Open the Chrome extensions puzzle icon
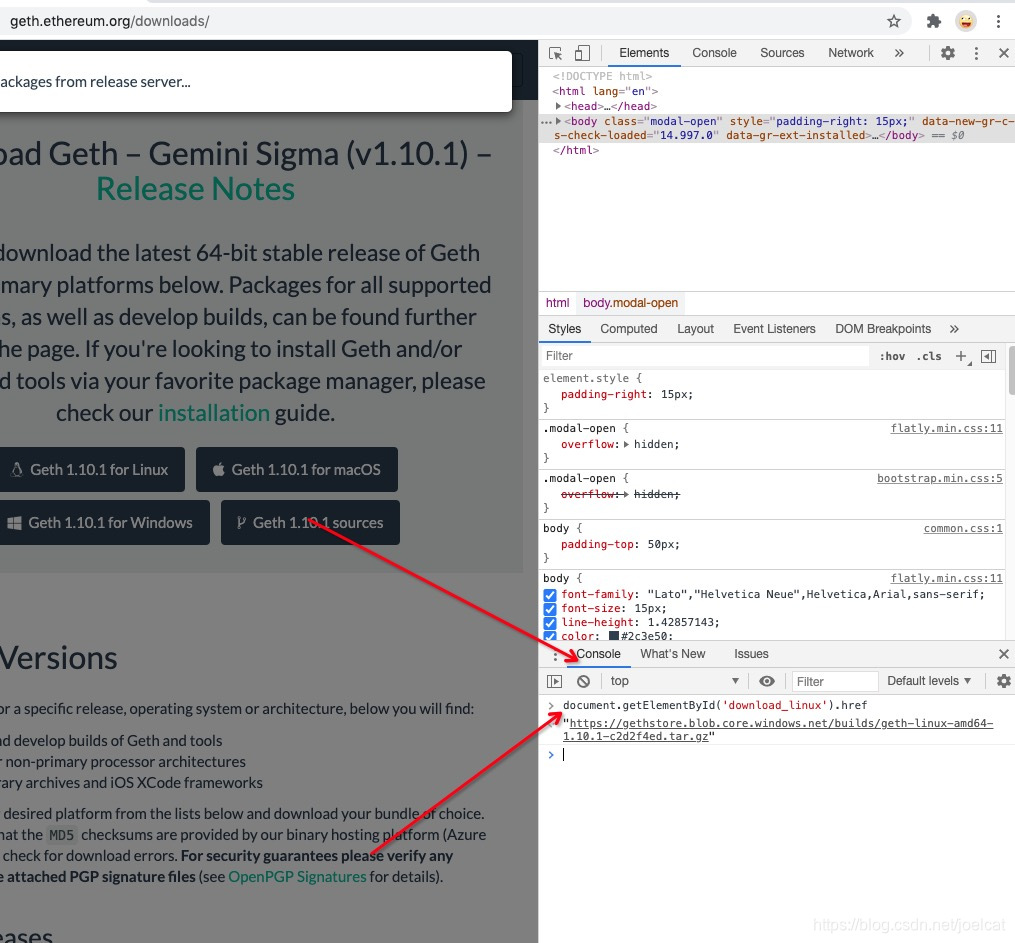This screenshot has width=1015, height=943. (933, 21)
